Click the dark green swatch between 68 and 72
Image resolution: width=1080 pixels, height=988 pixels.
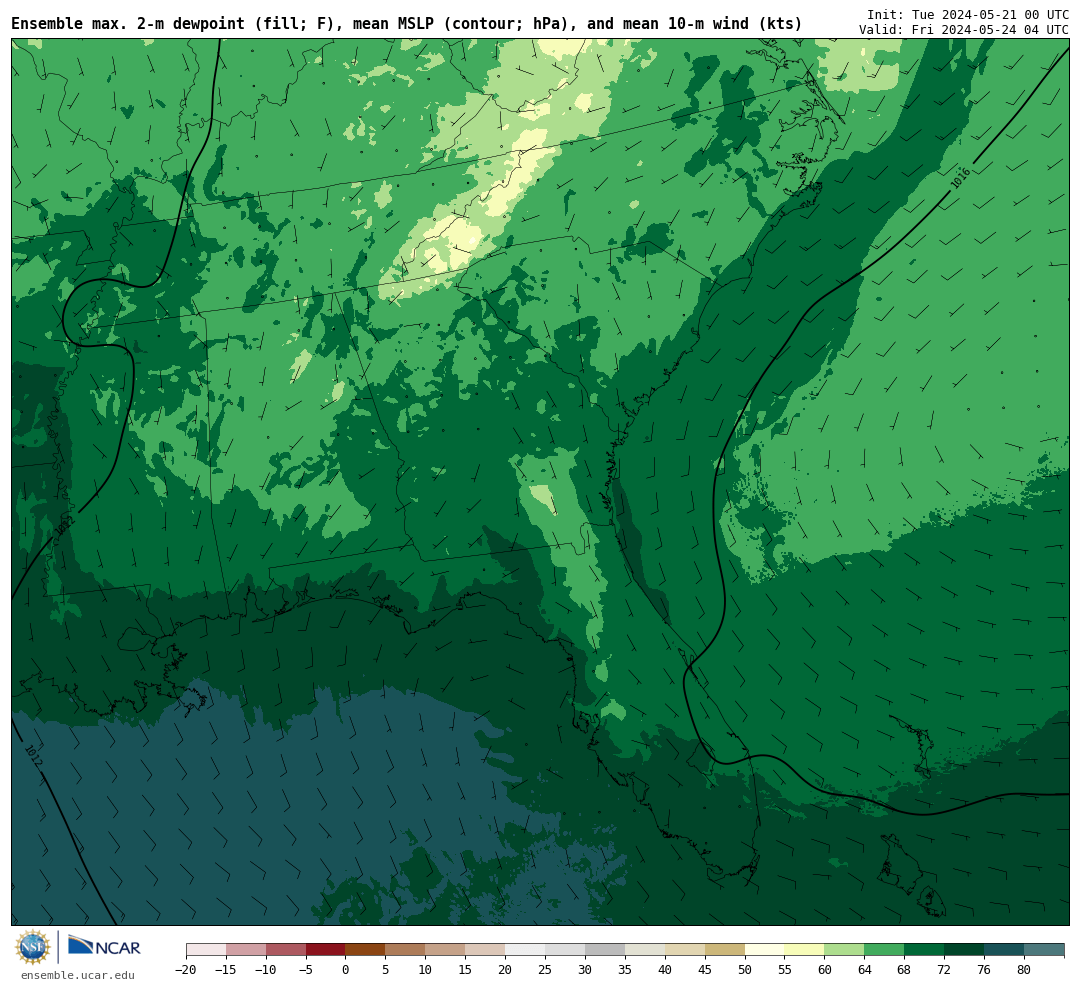pyautogui.click(x=925, y=950)
